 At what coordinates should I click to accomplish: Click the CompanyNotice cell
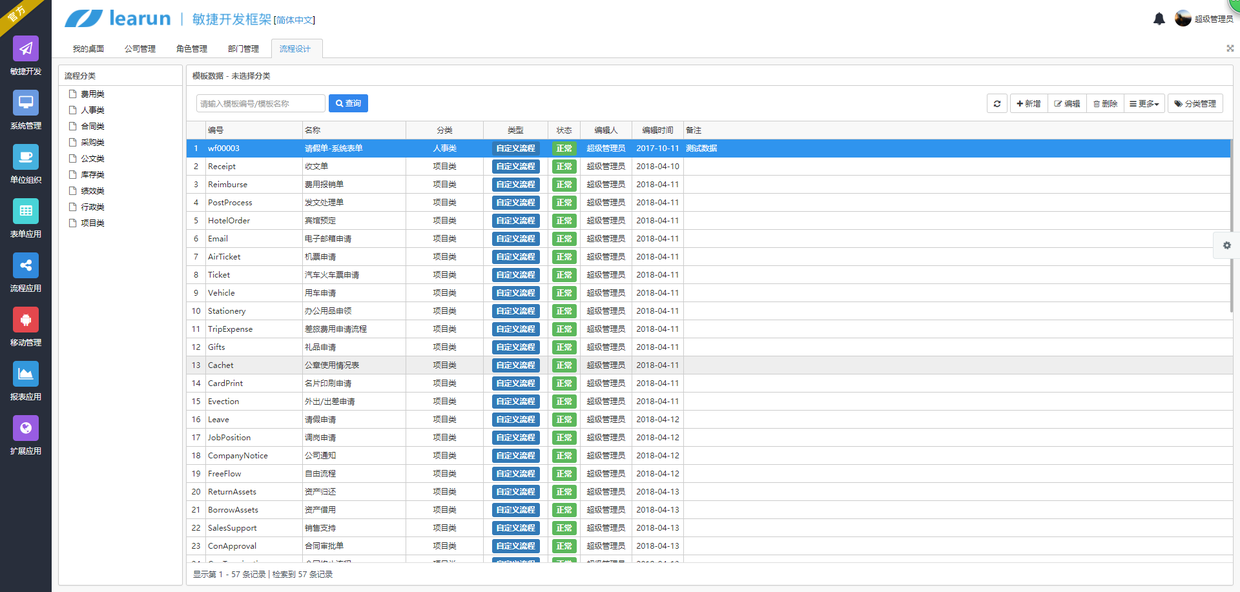click(253, 455)
